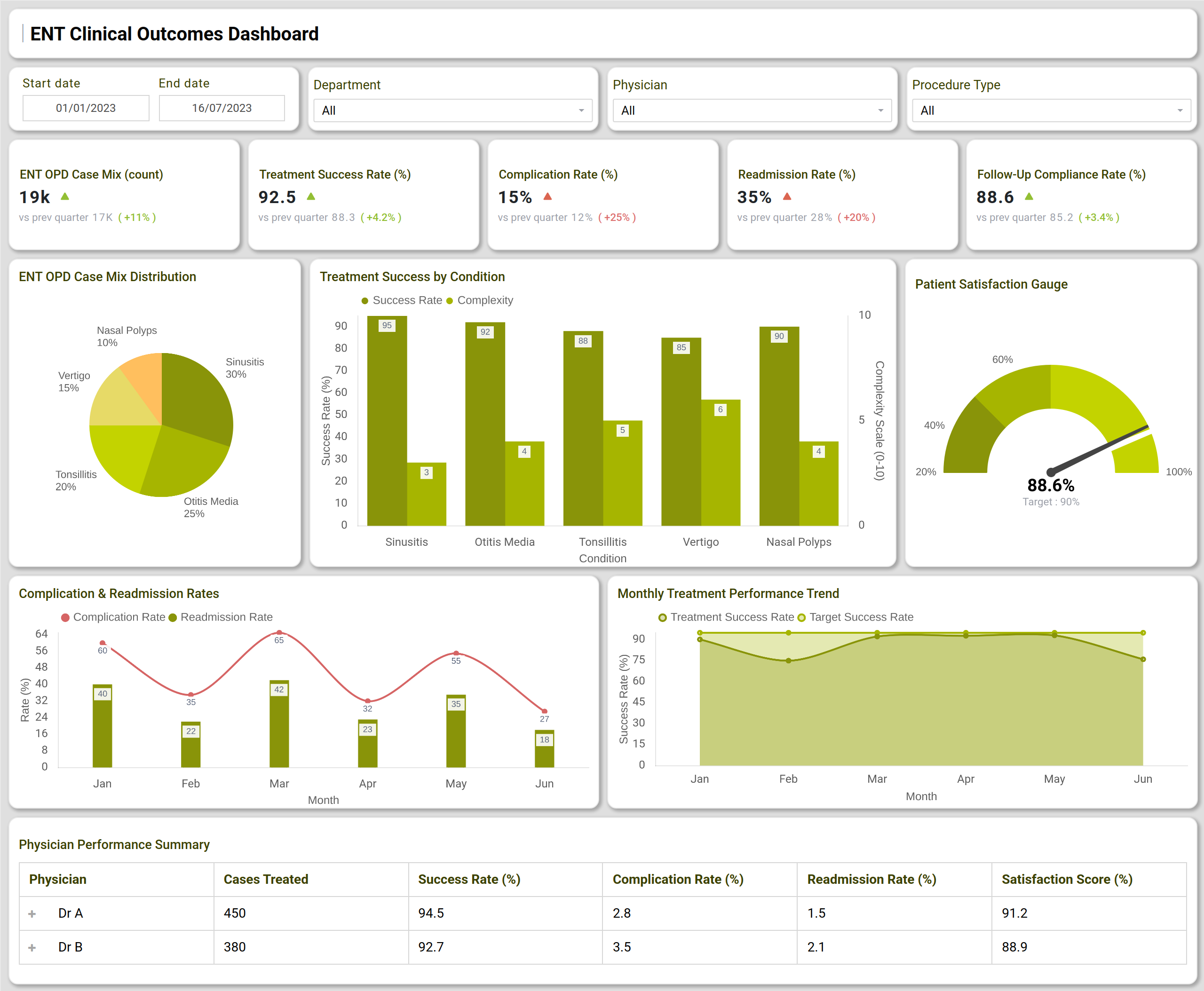The height and width of the screenshot is (991, 1204).
Task: Click the Complication Rate red trend arrow
Action: click(548, 197)
